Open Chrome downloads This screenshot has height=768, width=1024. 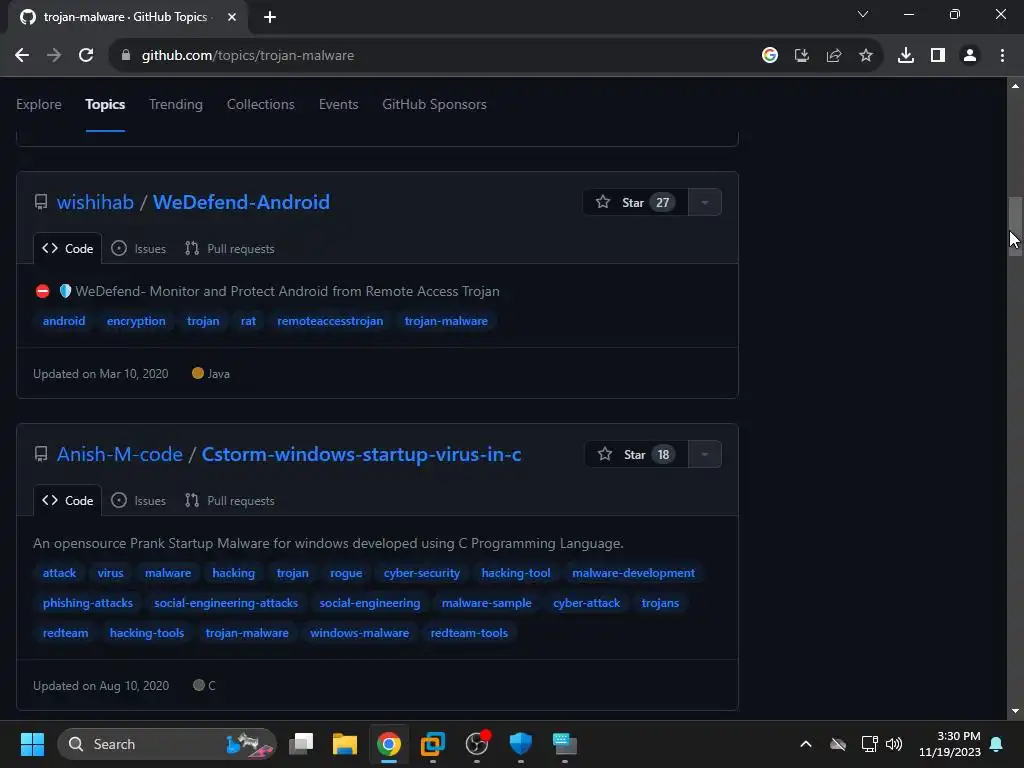pos(905,56)
